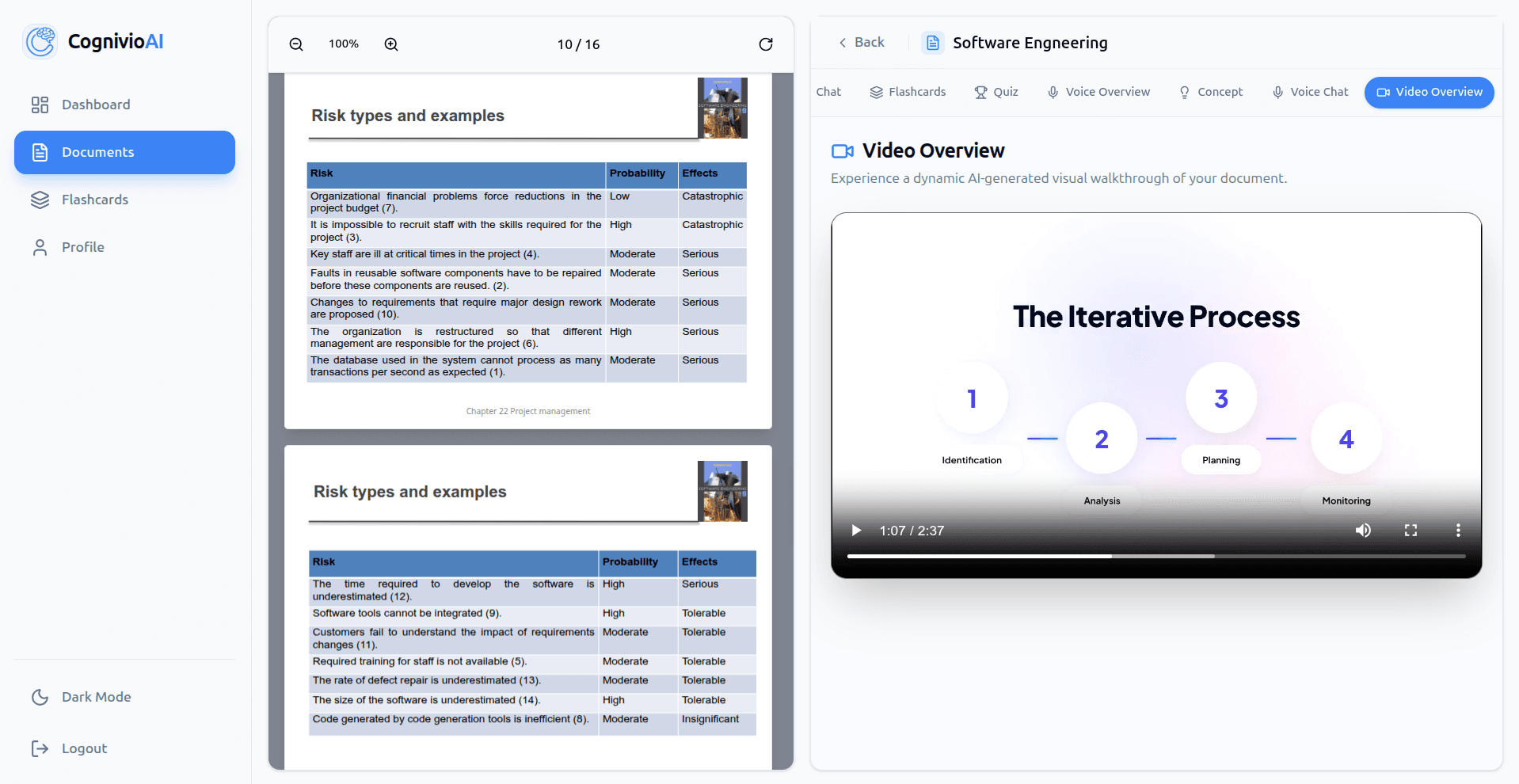Select the Profile icon in sidebar
This screenshot has width=1519, height=784.
point(40,247)
